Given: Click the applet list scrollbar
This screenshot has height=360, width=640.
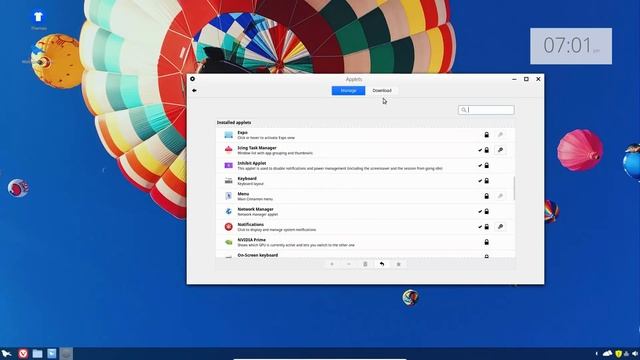Looking at the screenshot, I should pos(514,188).
